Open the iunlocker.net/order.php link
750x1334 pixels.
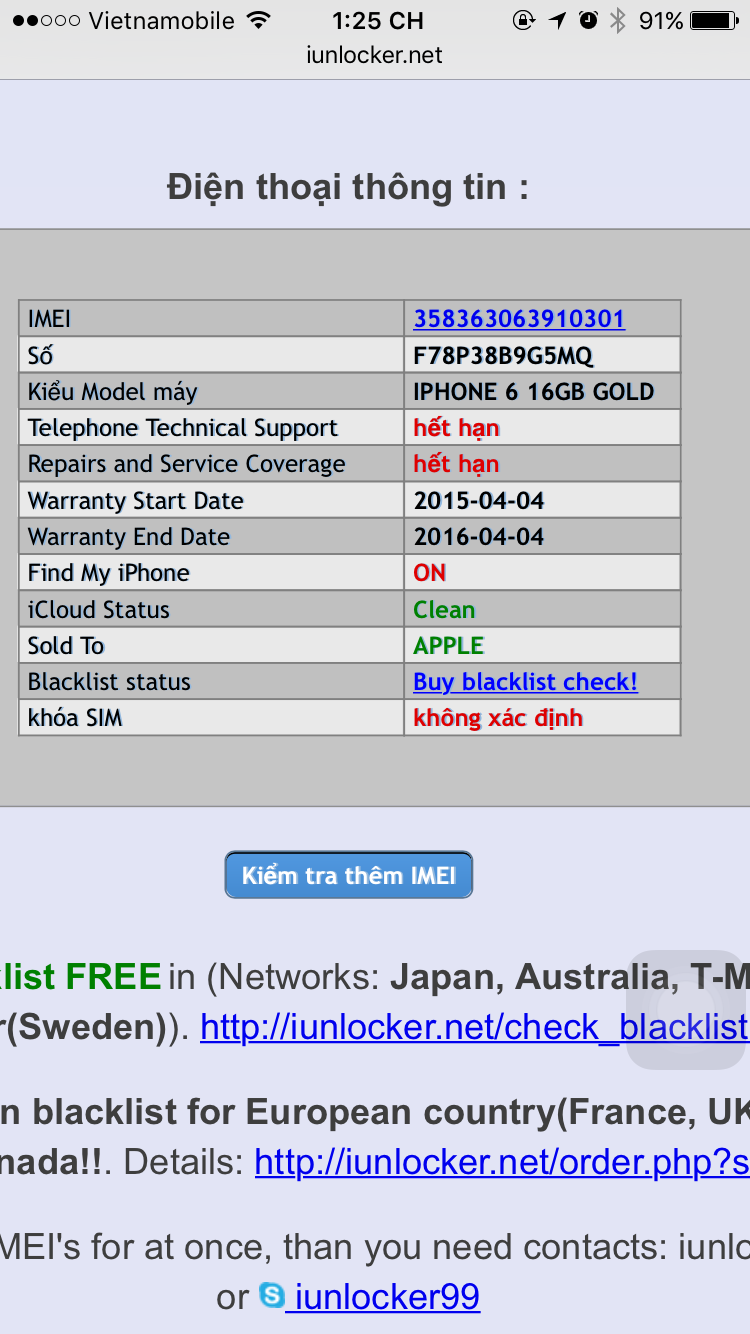tap(502, 1162)
